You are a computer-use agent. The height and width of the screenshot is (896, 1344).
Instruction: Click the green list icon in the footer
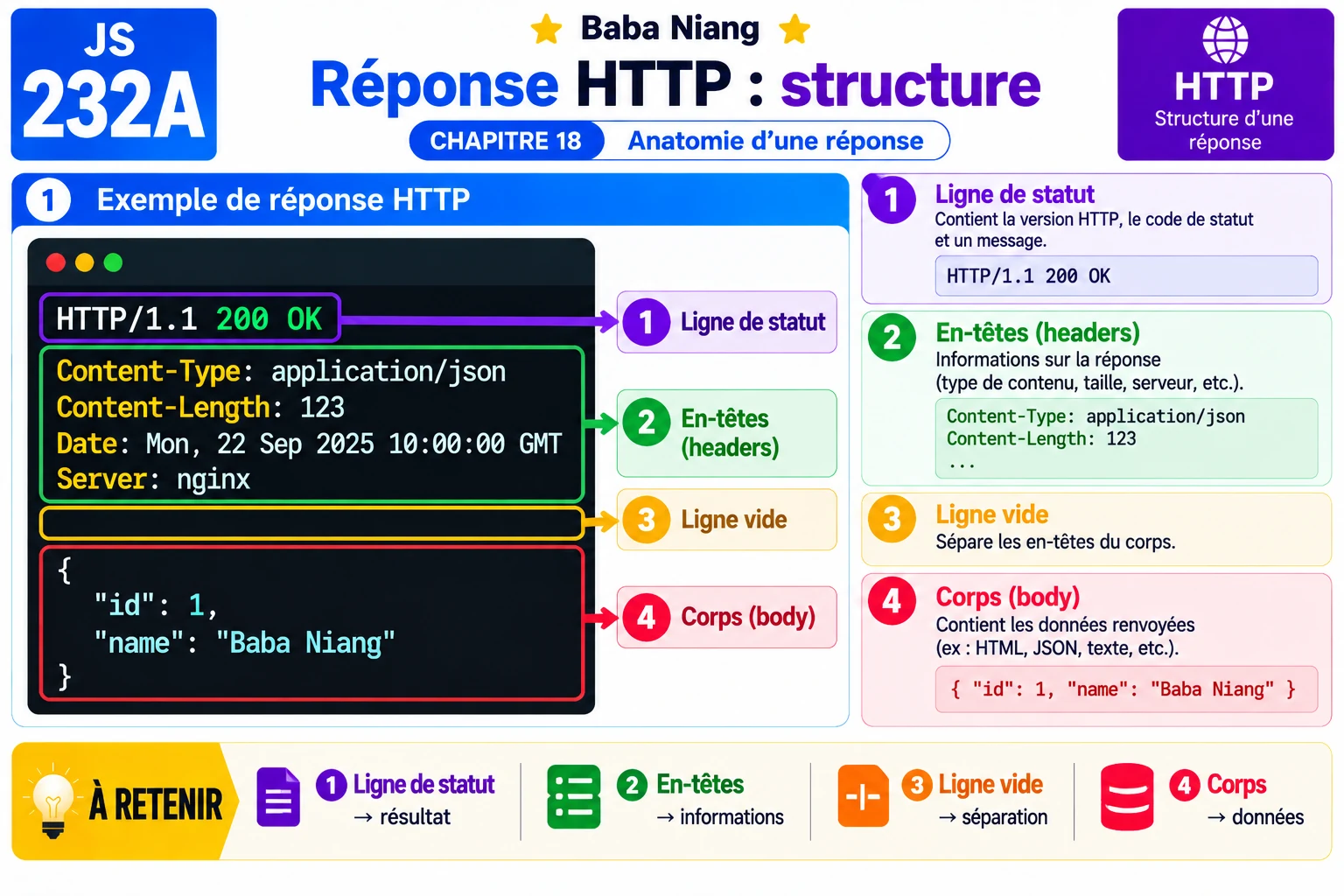tap(574, 797)
